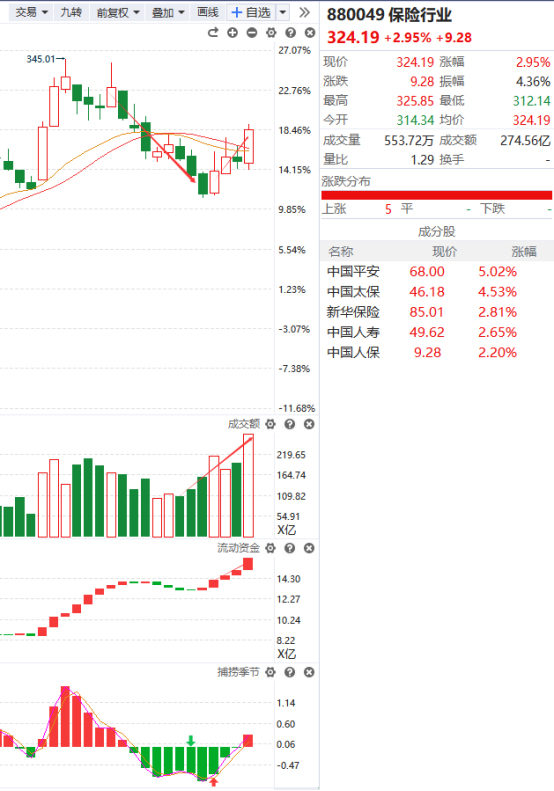Screen dimensions: 554x791
Task: Close the main chart panel via X icon
Action: (x=310, y=33)
